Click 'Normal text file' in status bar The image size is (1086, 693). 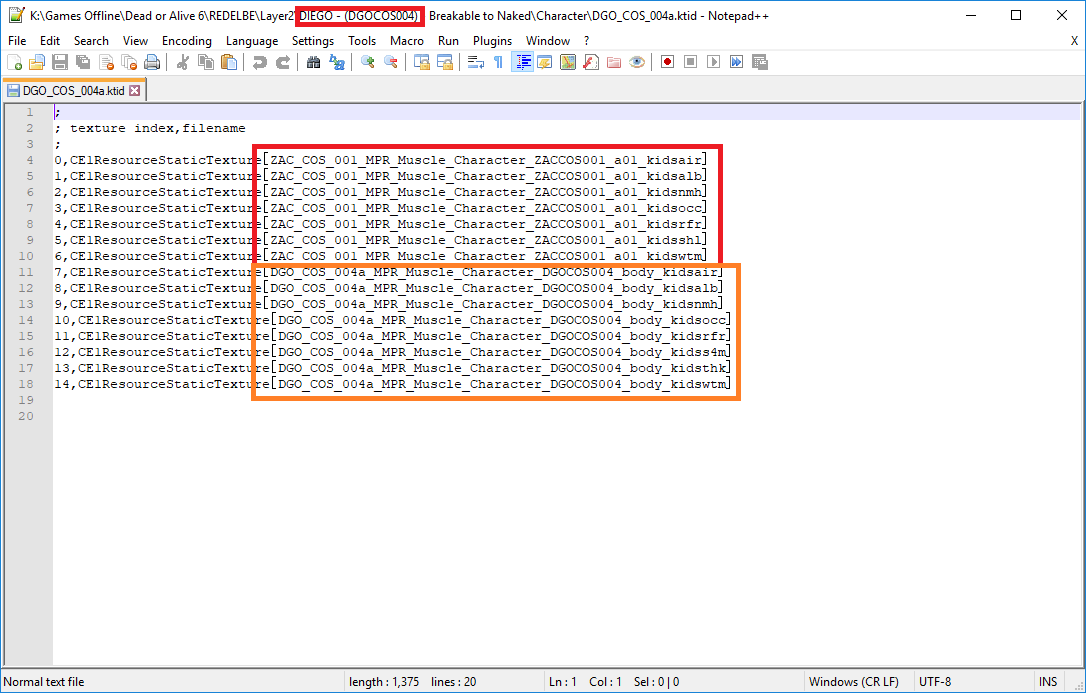pos(44,682)
